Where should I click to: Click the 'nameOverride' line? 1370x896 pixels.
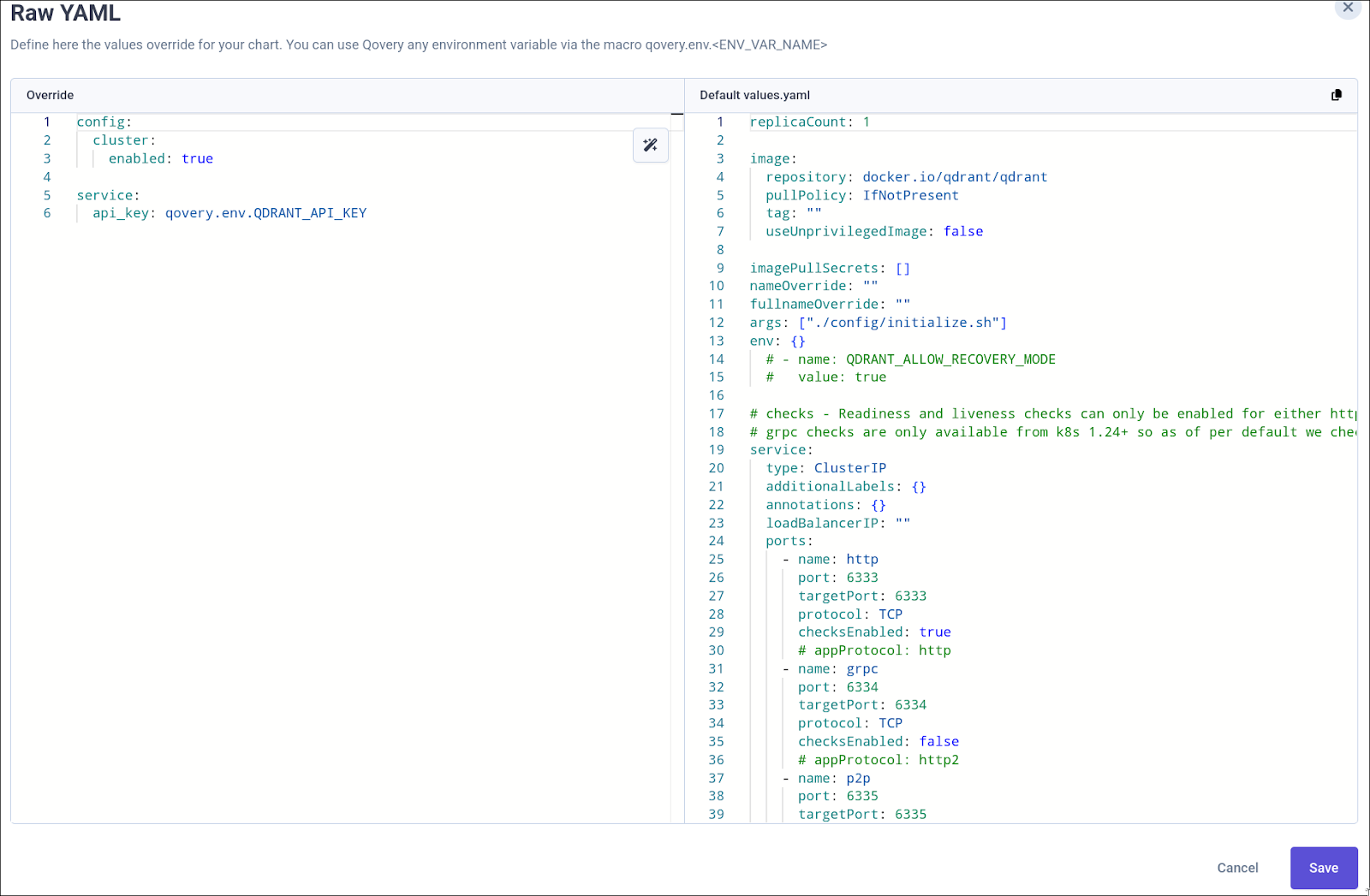tap(813, 286)
